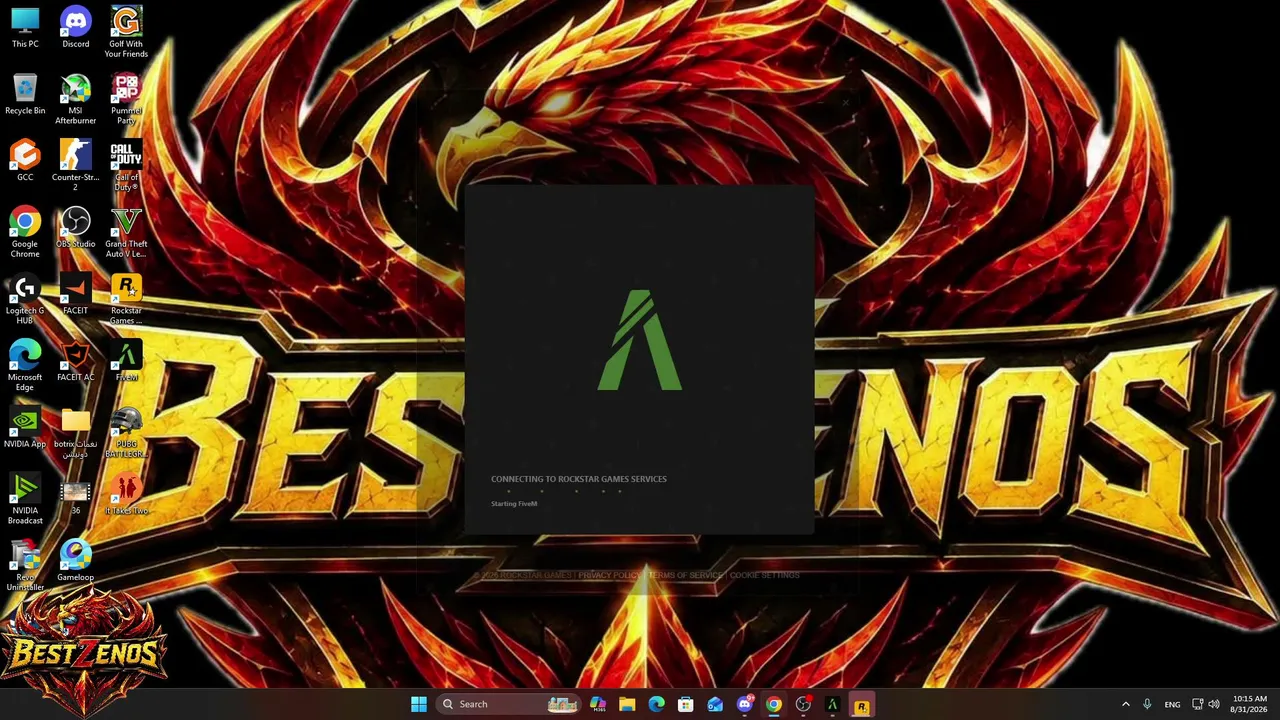Click the 'Starting FiveM' status text
Image resolution: width=1280 pixels, height=720 pixels.
pyautogui.click(x=514, y=504)
